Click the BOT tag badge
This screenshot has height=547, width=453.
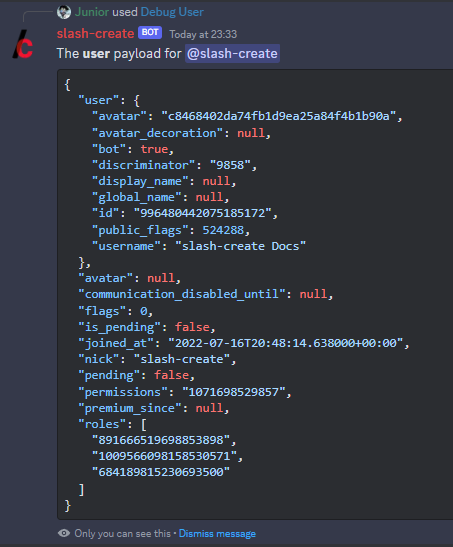coord(150,32)
